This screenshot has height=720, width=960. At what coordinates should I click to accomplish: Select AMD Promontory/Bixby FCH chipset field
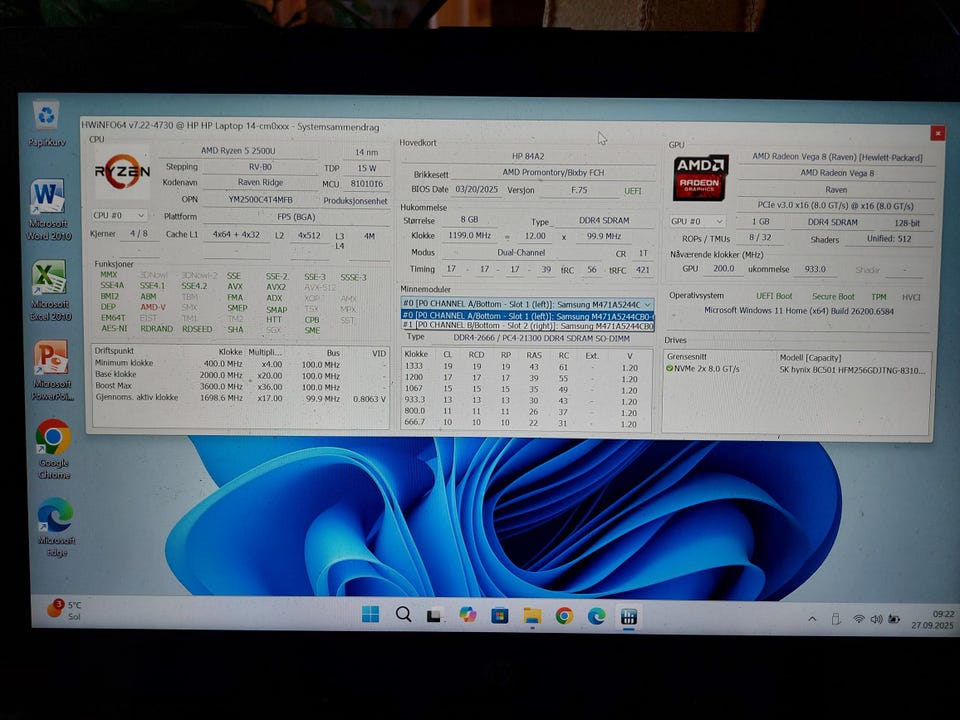553,173
